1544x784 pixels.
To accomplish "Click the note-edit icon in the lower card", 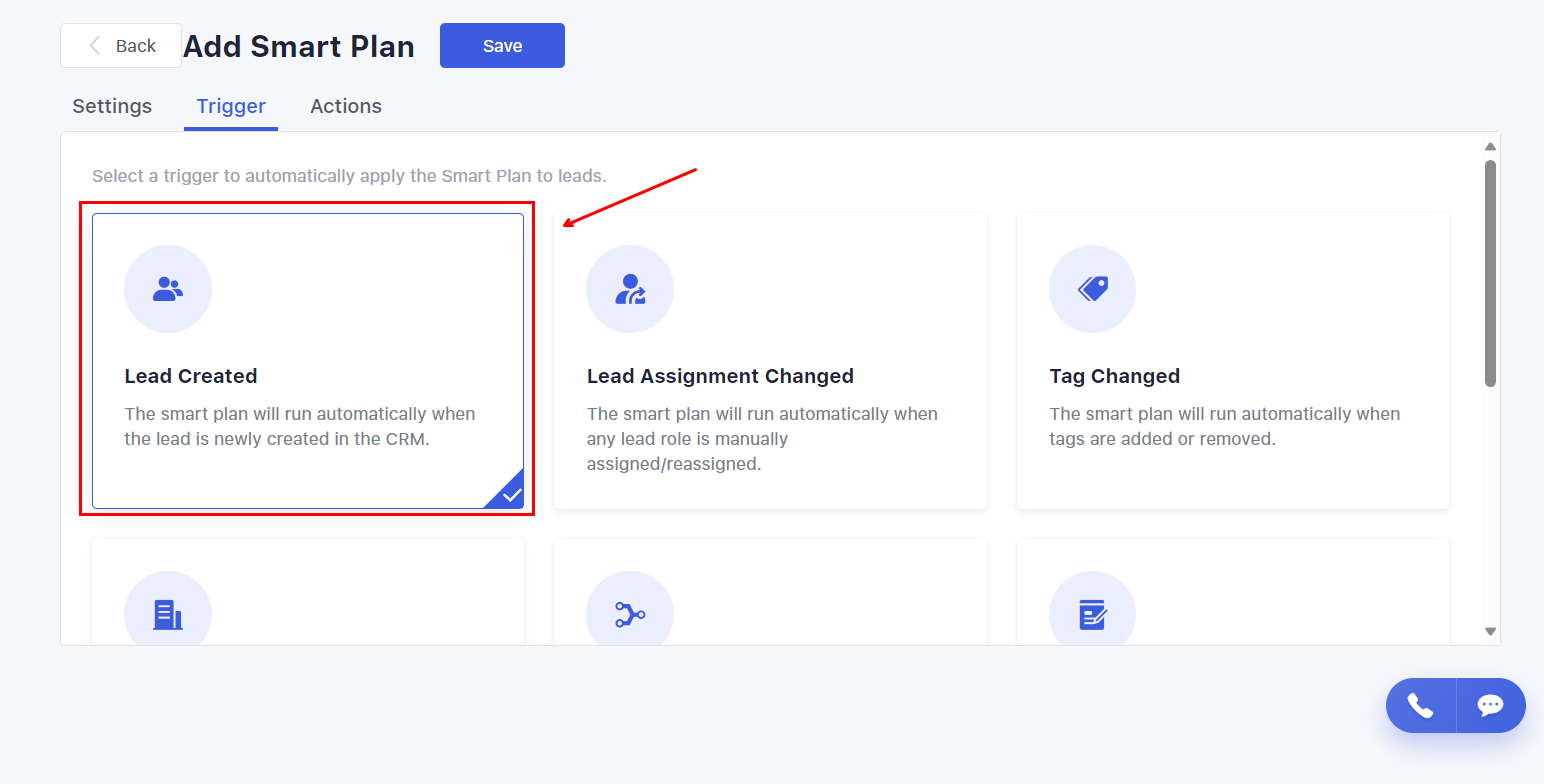I will coord(1093,614).
